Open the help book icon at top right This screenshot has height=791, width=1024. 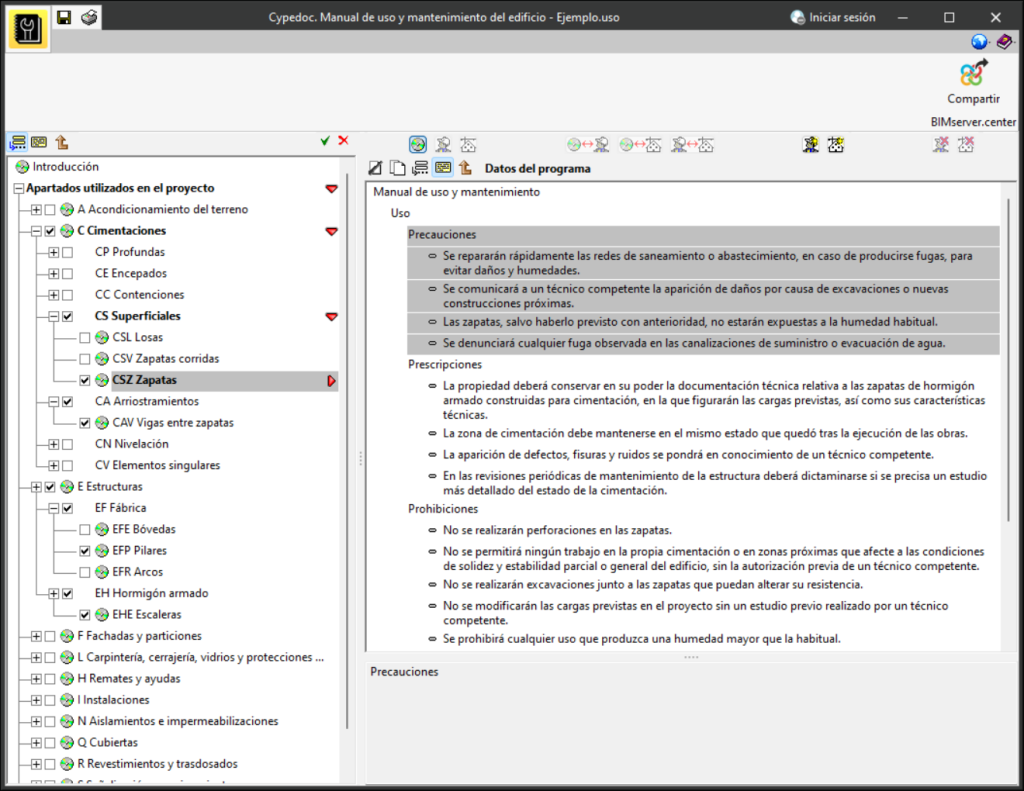click(1003, 42)
